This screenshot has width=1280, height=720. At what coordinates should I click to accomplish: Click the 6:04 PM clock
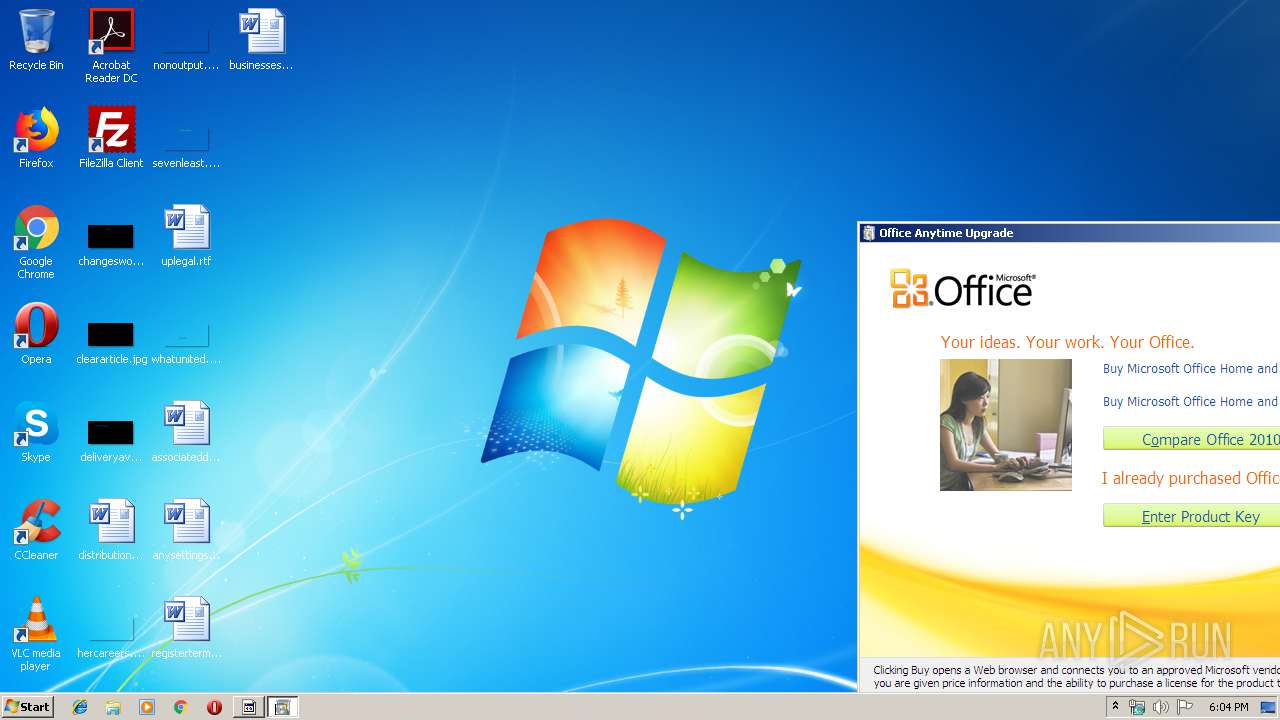click(1228, 707)
